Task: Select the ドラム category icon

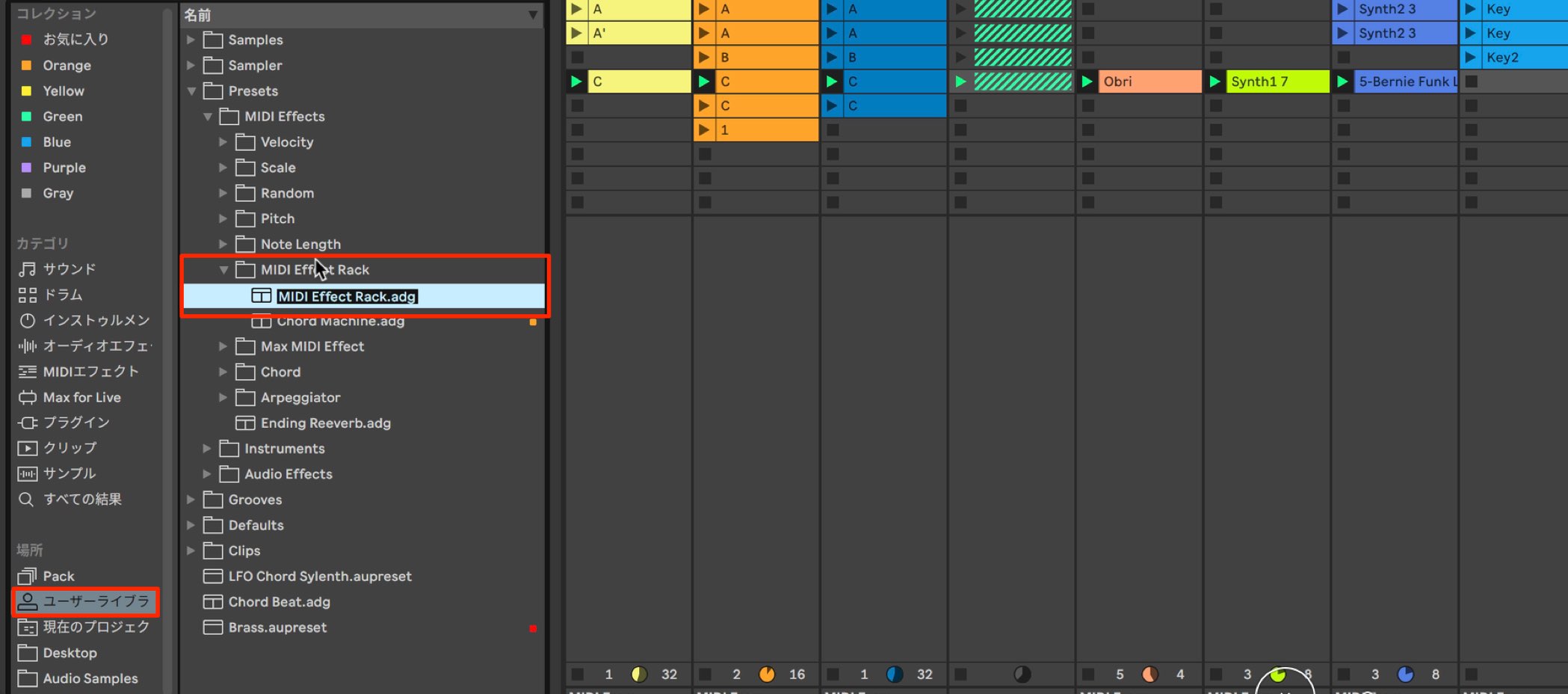Action: click(28, 295)
